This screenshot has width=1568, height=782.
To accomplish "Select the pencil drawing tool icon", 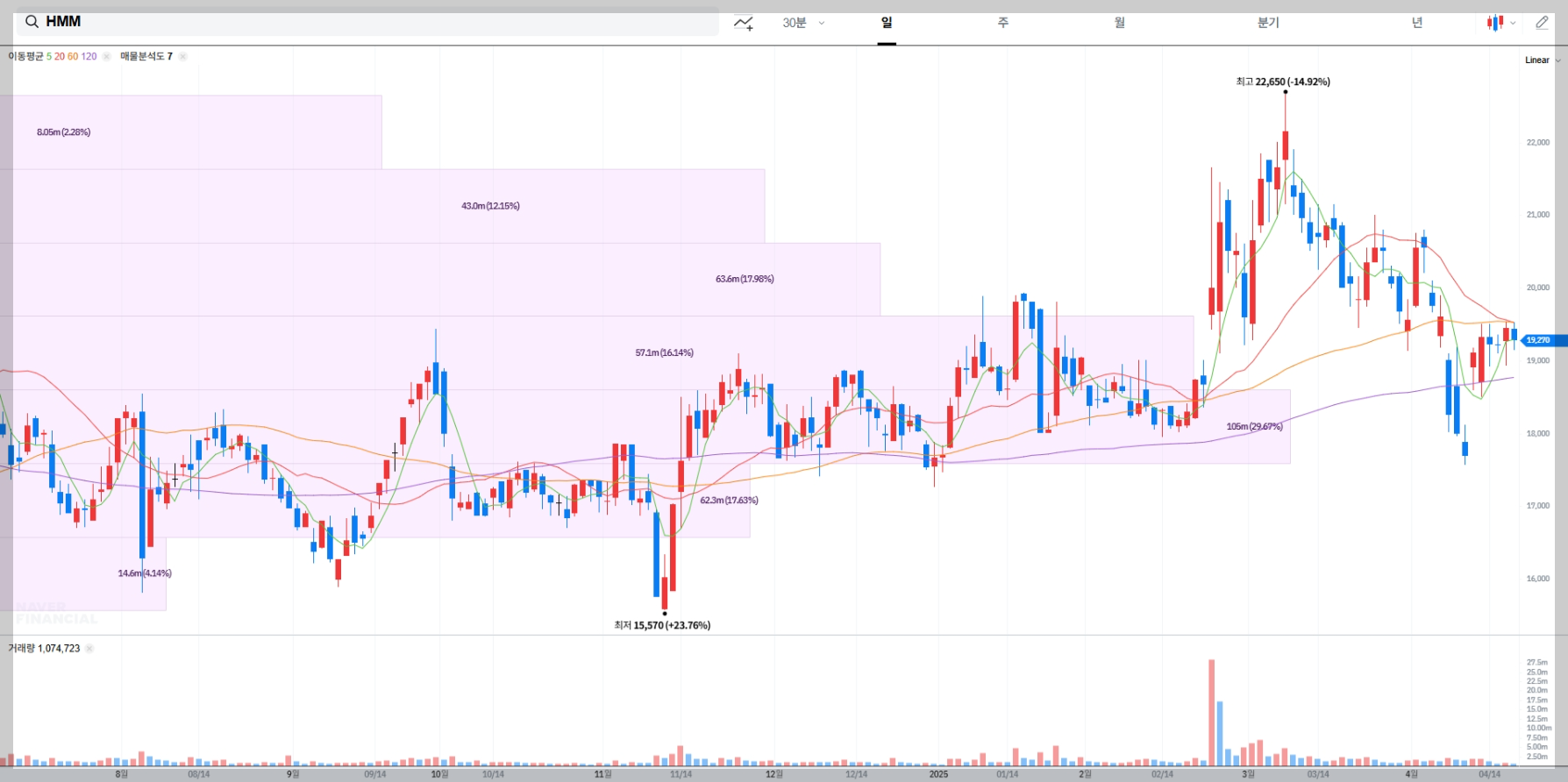I will pyautogui.click(x=1542, y=23).
